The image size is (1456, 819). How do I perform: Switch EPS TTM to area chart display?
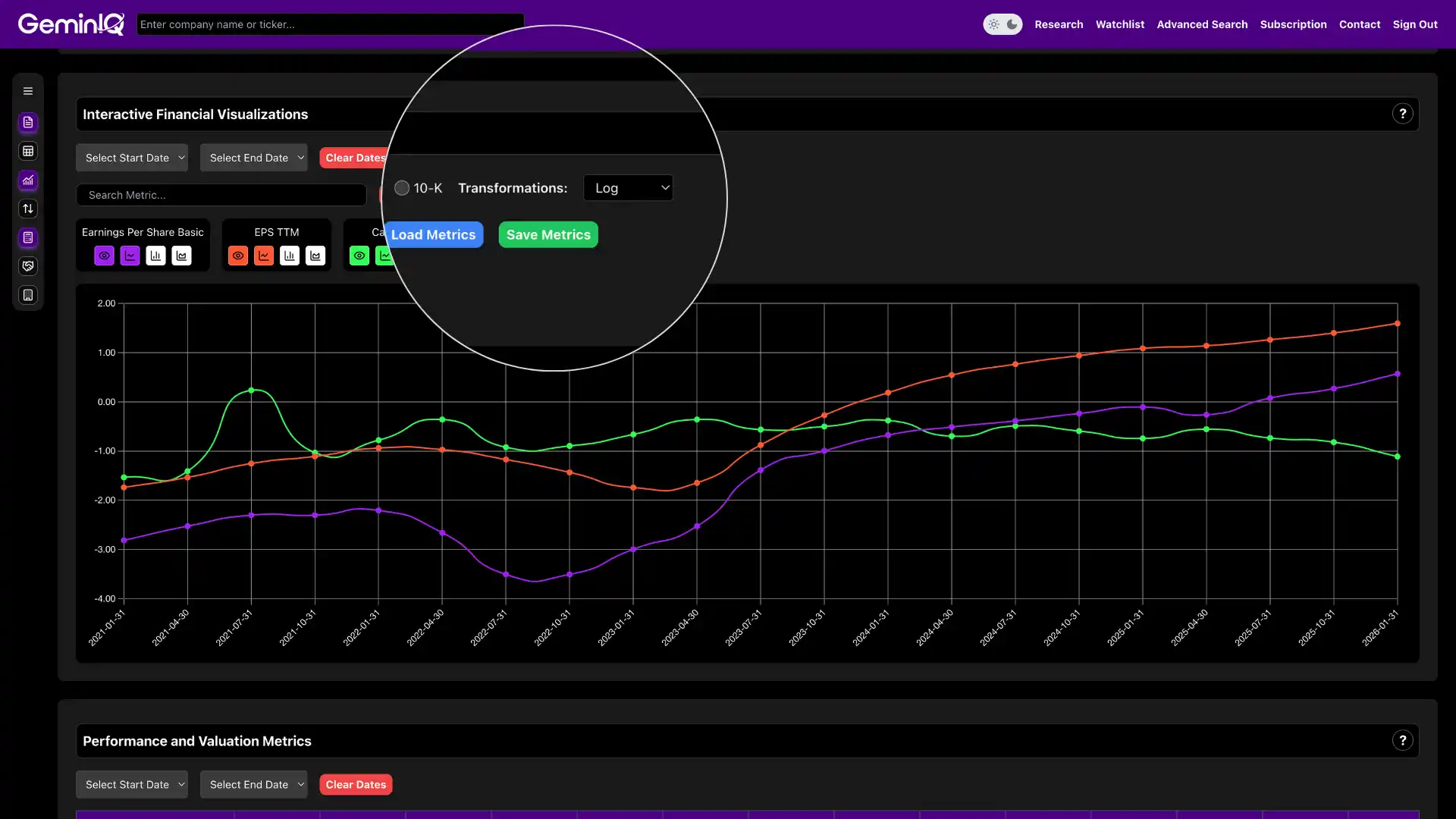click(315, 256)
